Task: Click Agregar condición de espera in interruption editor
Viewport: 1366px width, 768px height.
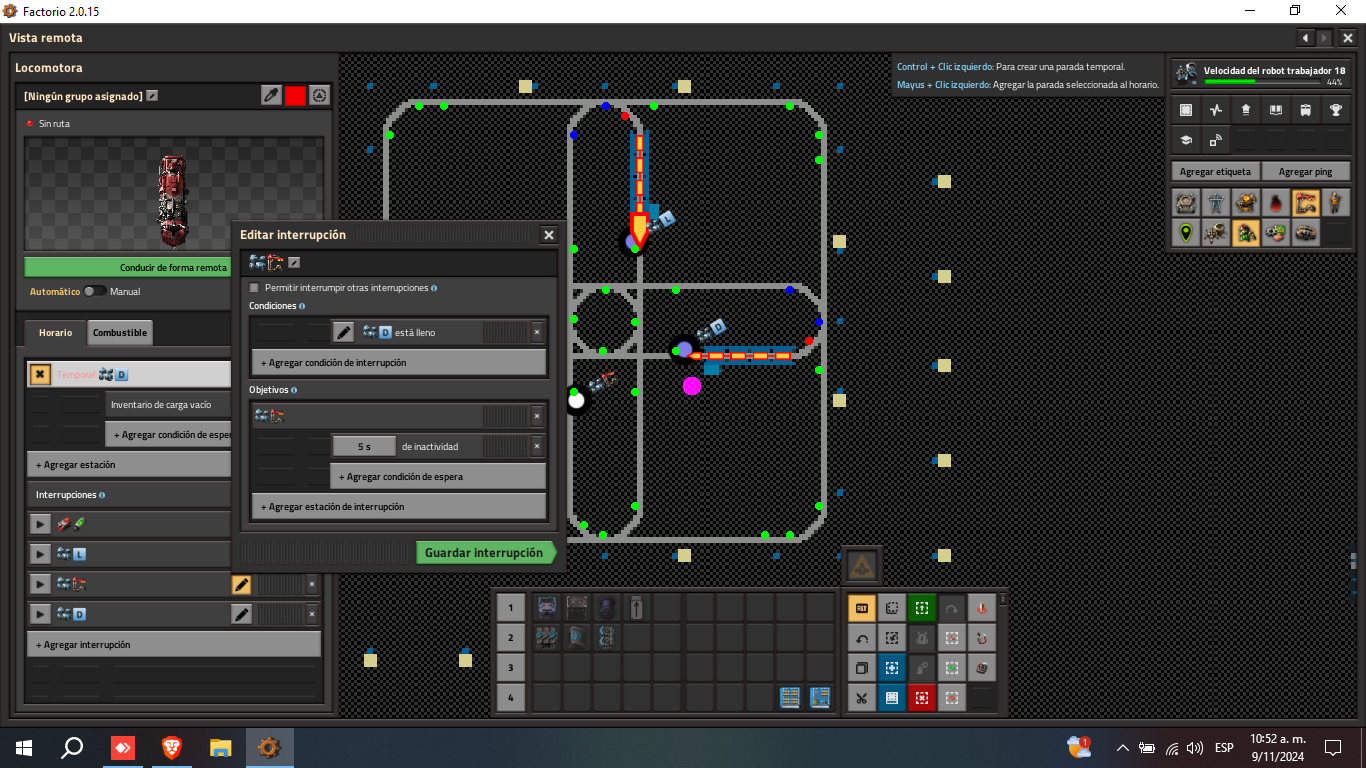Action: pos(438,476)
